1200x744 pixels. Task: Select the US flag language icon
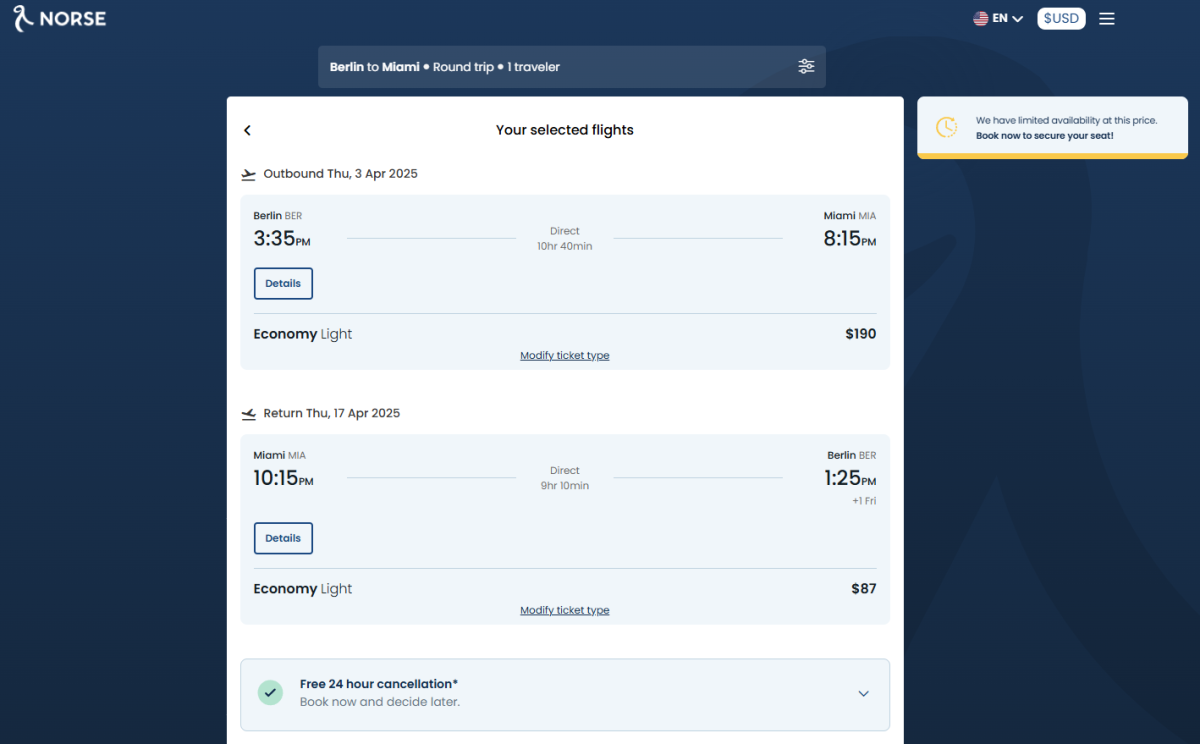pos(981,18)
